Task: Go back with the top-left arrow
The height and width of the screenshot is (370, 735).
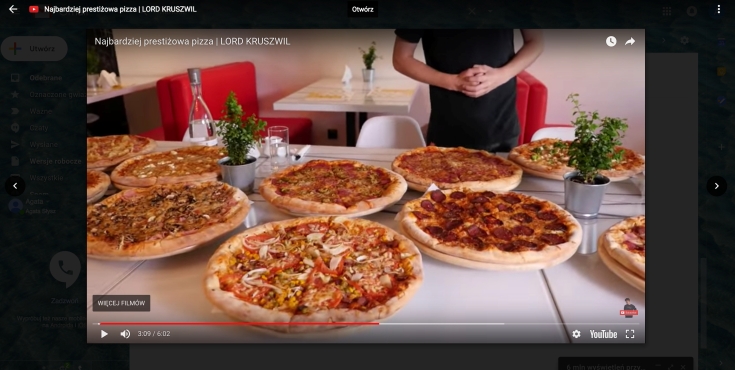Action: click(13, 9)
